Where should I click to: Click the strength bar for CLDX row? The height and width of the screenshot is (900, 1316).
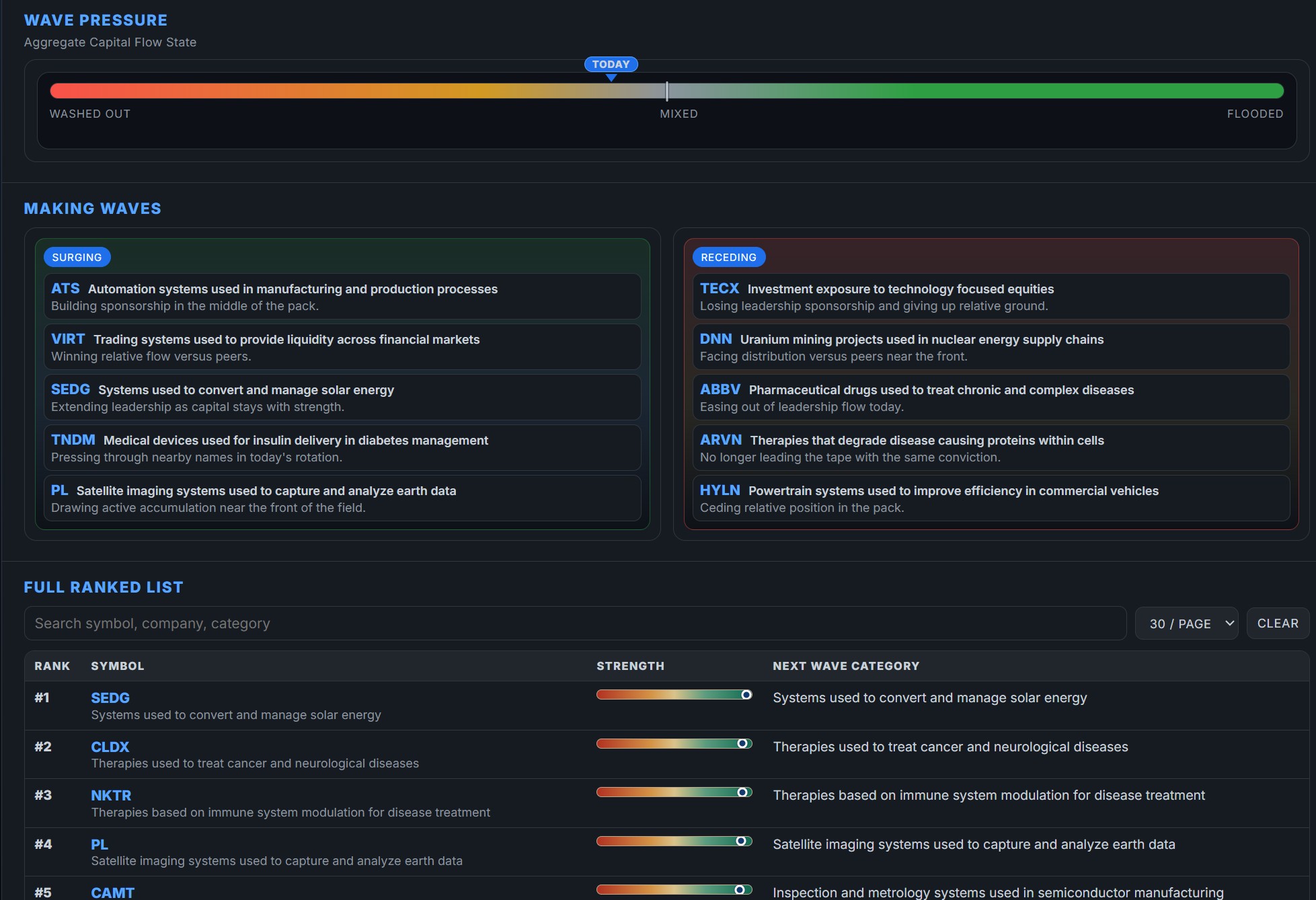click(x=674, y=744)
